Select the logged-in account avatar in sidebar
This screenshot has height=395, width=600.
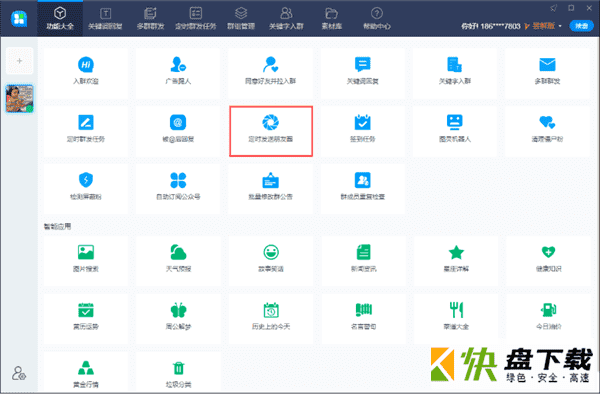[20, 99]
